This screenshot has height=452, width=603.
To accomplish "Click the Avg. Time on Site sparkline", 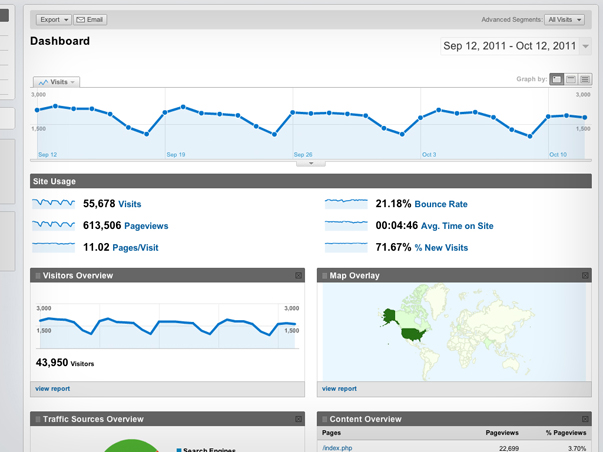I will [346, 225].
